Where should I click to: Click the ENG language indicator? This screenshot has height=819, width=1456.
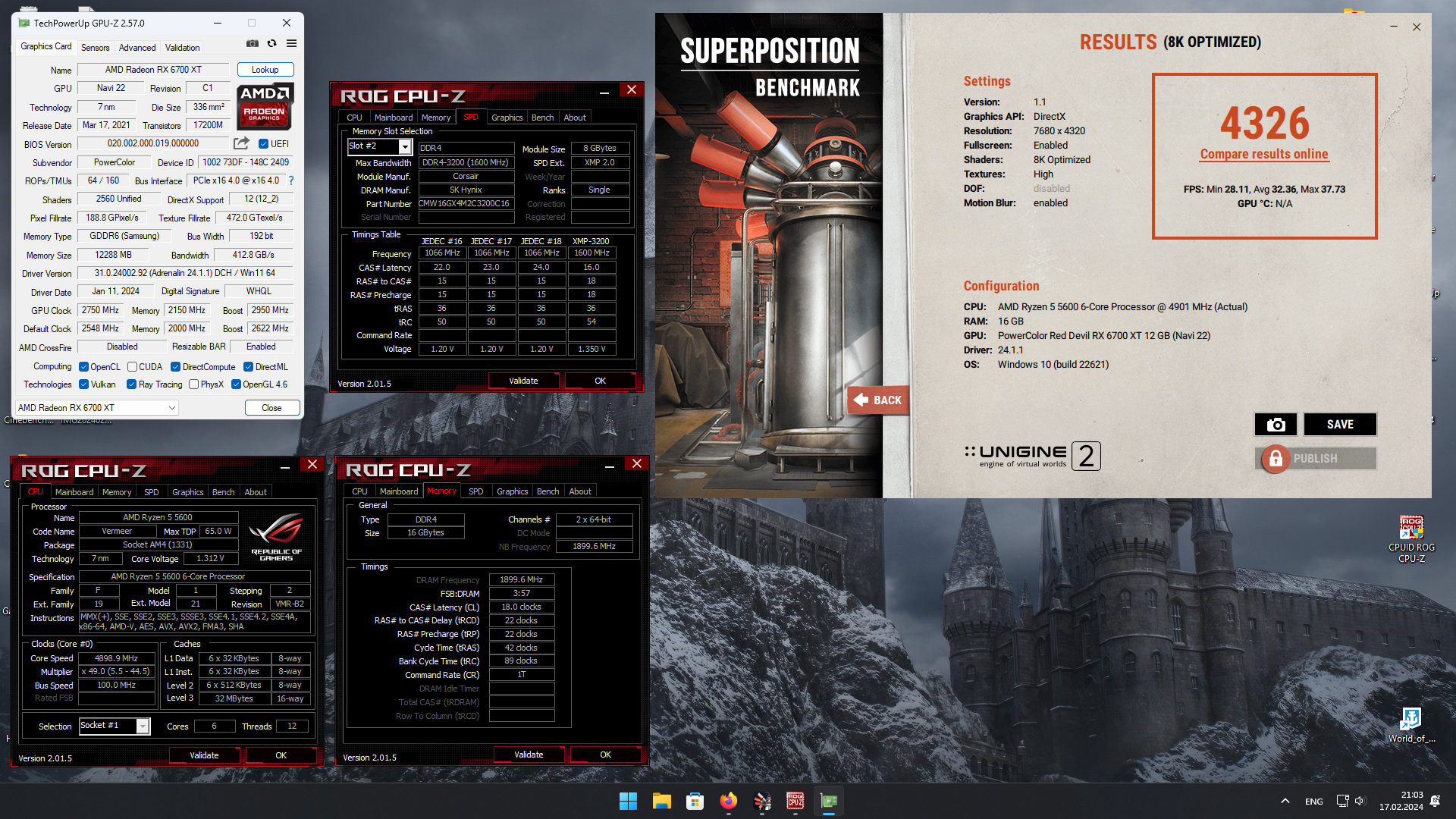pos(1314,801)
